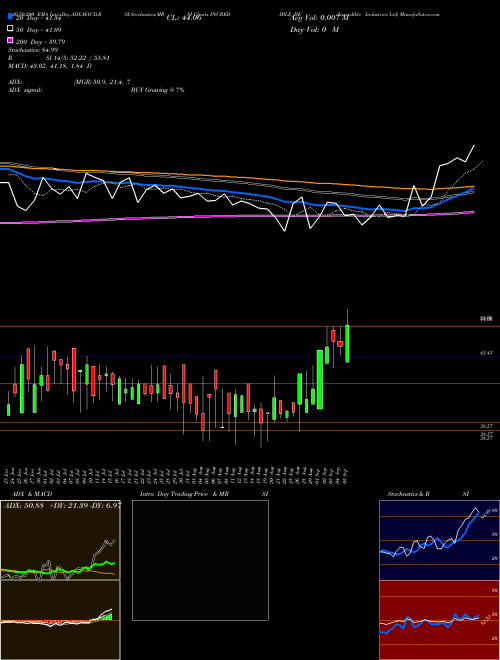Click the 'Day Vol: 0 M' label

coord(314,29)
